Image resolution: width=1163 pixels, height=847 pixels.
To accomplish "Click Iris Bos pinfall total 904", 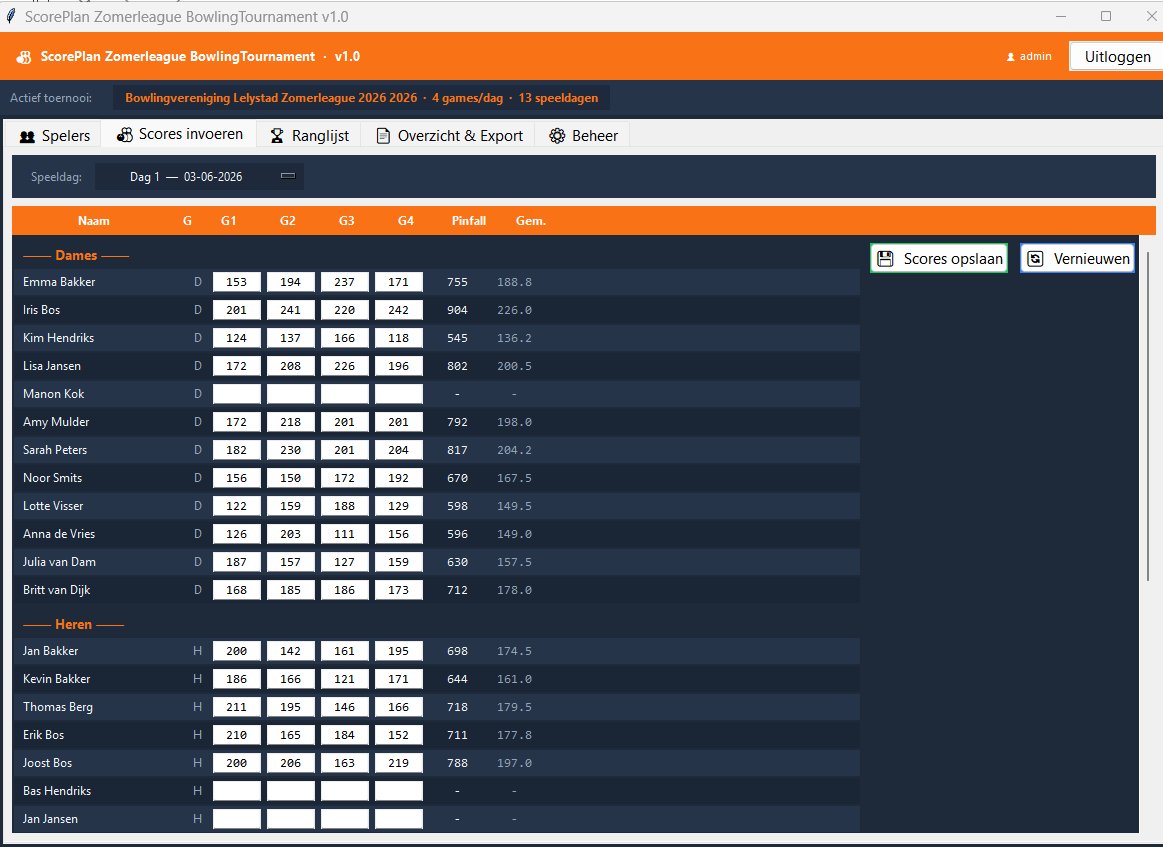I will pos(458,310).
